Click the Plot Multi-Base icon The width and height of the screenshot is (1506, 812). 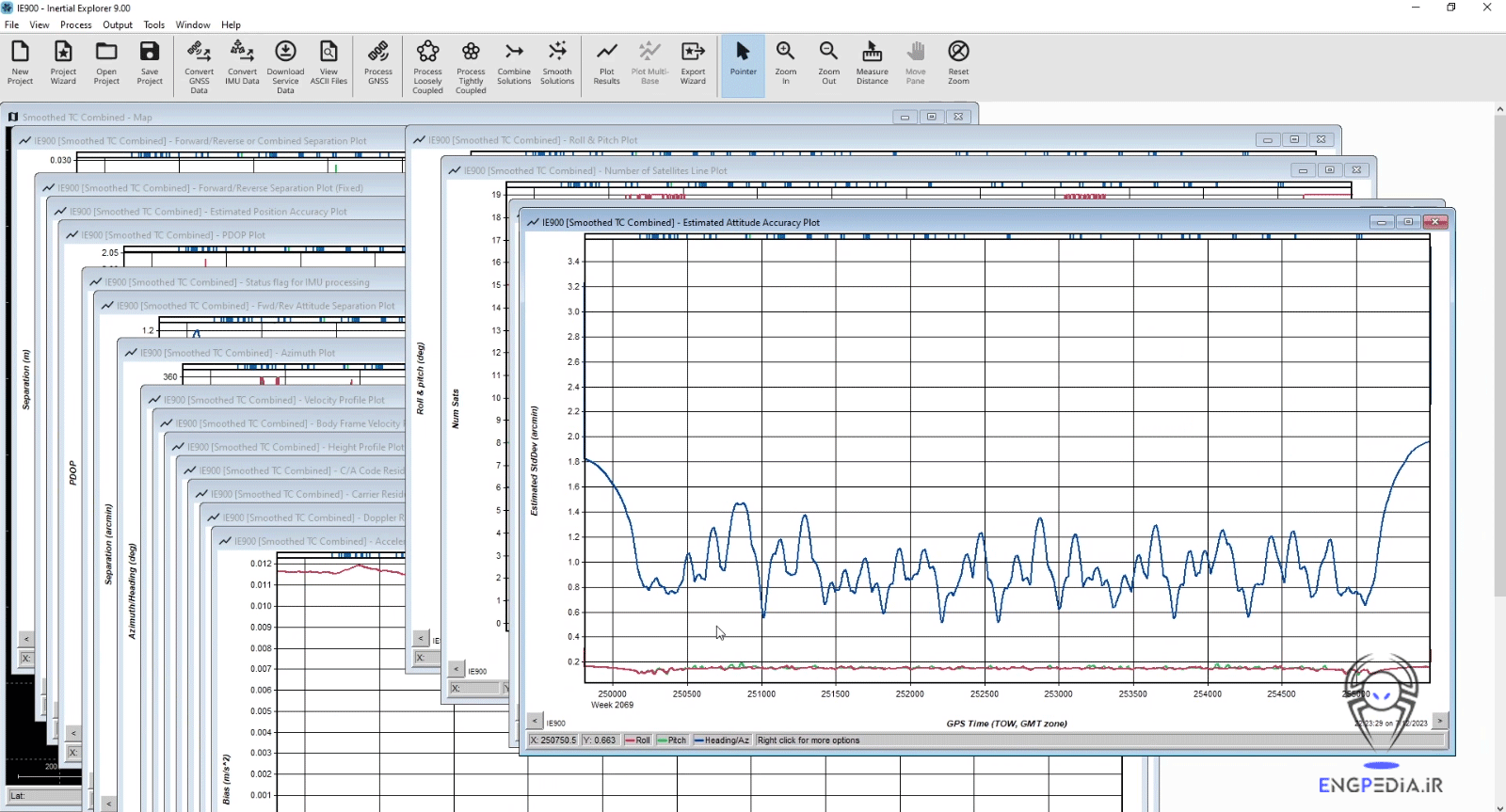point(649,63)
